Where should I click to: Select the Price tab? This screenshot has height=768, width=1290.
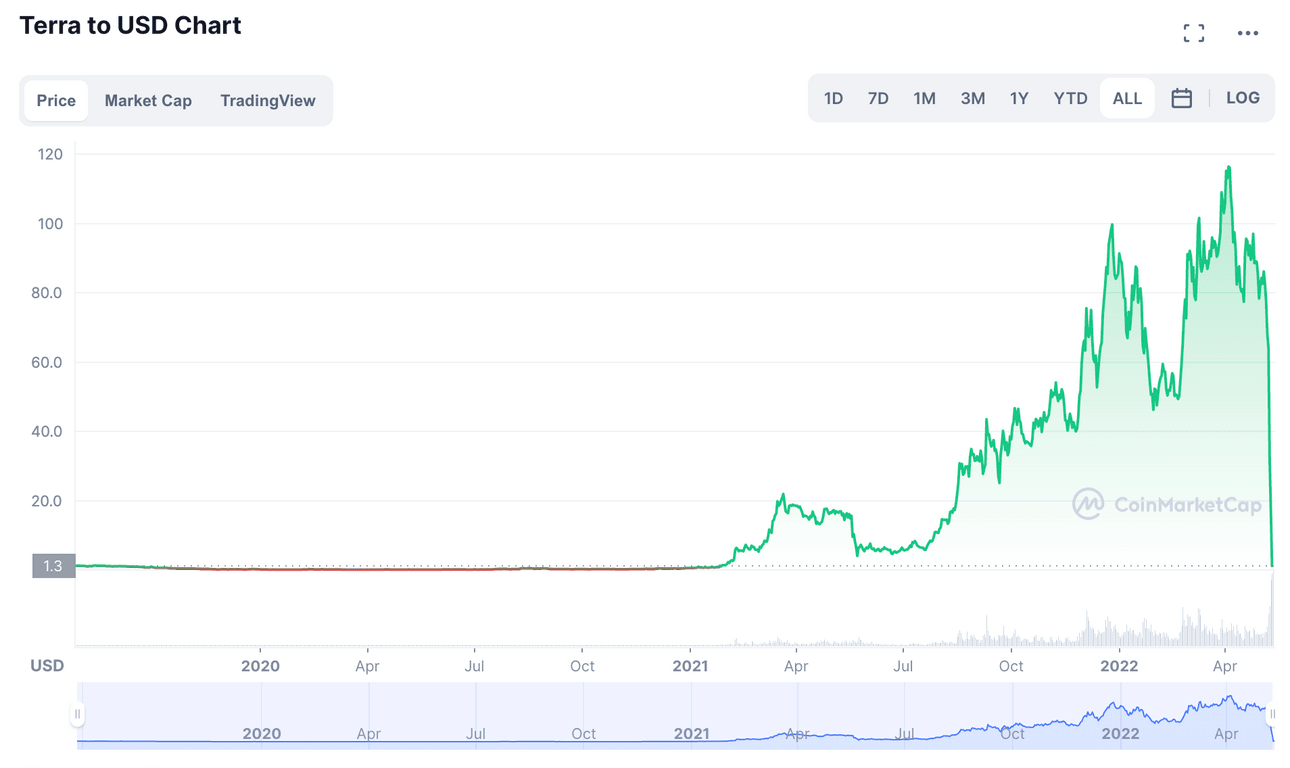point(56,100)
